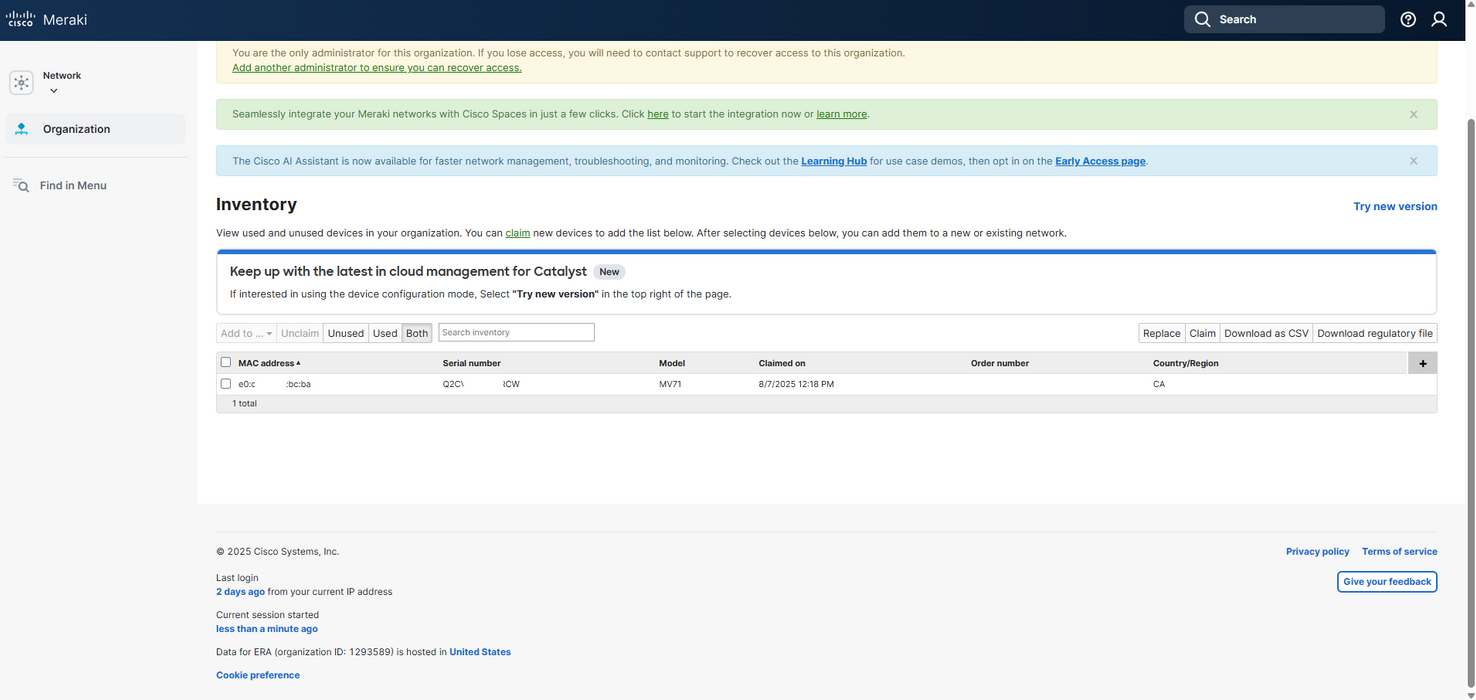Click the 'claim' link in description
The height and width of the screenshot is (700, 1476).
pos(517,233)
